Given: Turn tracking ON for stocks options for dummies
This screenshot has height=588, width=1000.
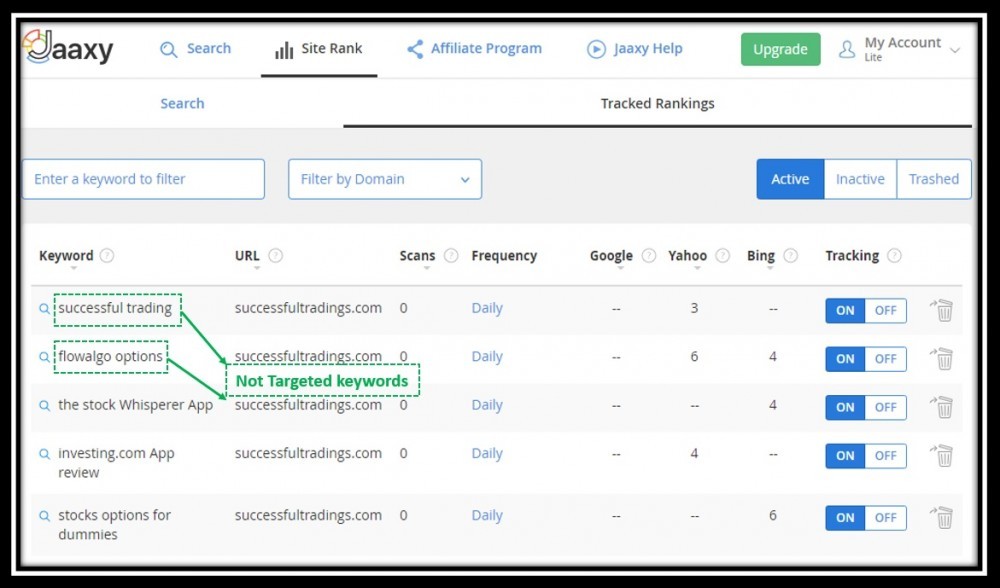Looking at the screenshot, I should tap(845, 518).
